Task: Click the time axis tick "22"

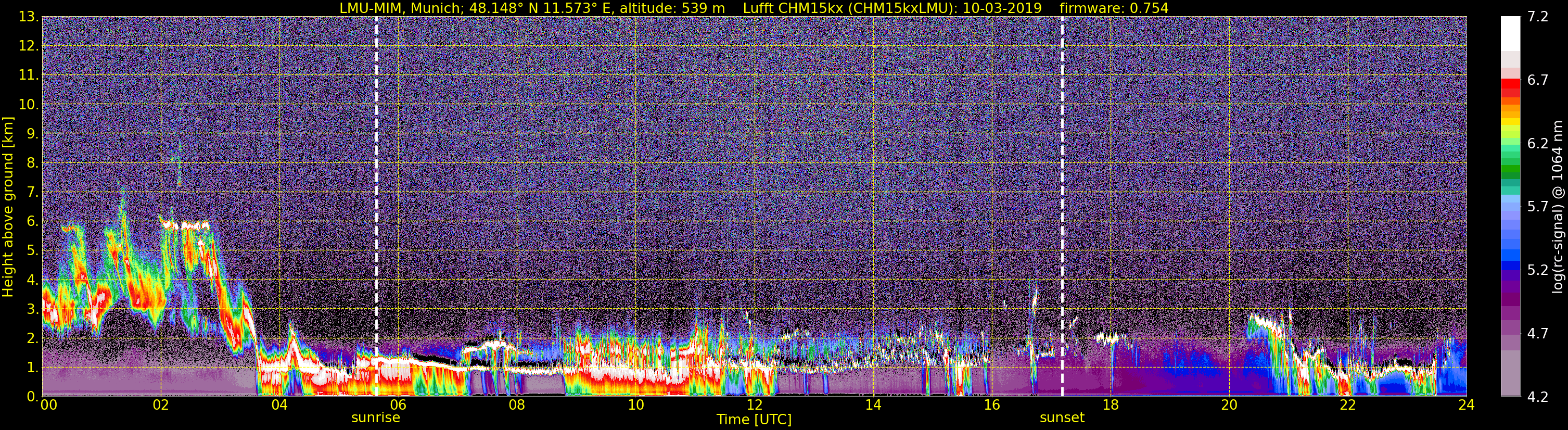Action: 1348,405
